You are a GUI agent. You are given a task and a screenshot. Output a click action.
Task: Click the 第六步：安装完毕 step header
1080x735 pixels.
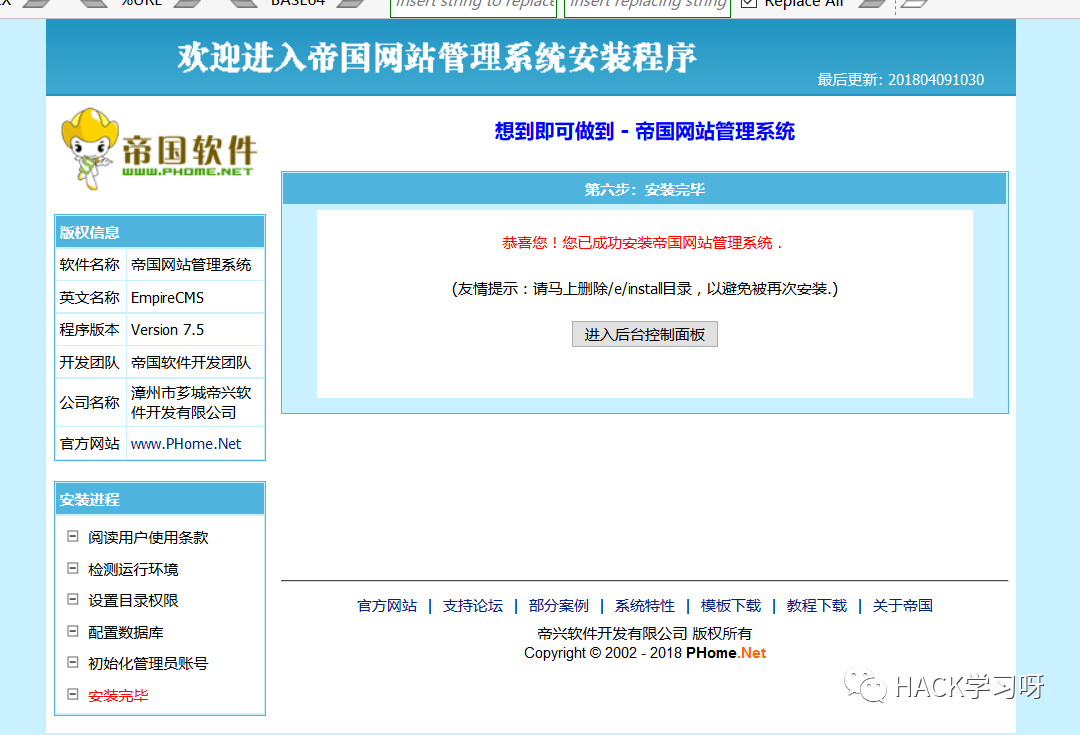coord(645,189)
